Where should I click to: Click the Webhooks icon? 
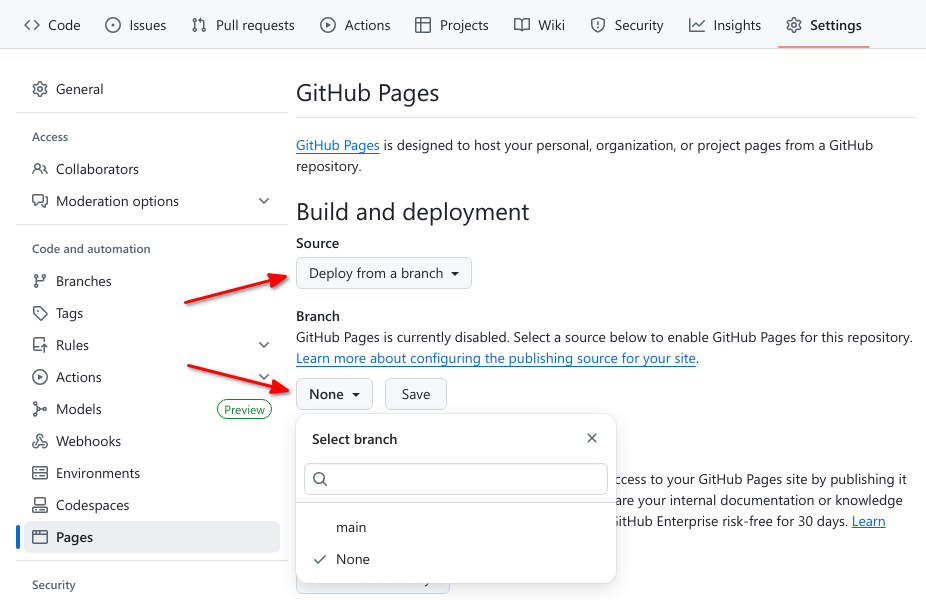(x=40, y=441)
